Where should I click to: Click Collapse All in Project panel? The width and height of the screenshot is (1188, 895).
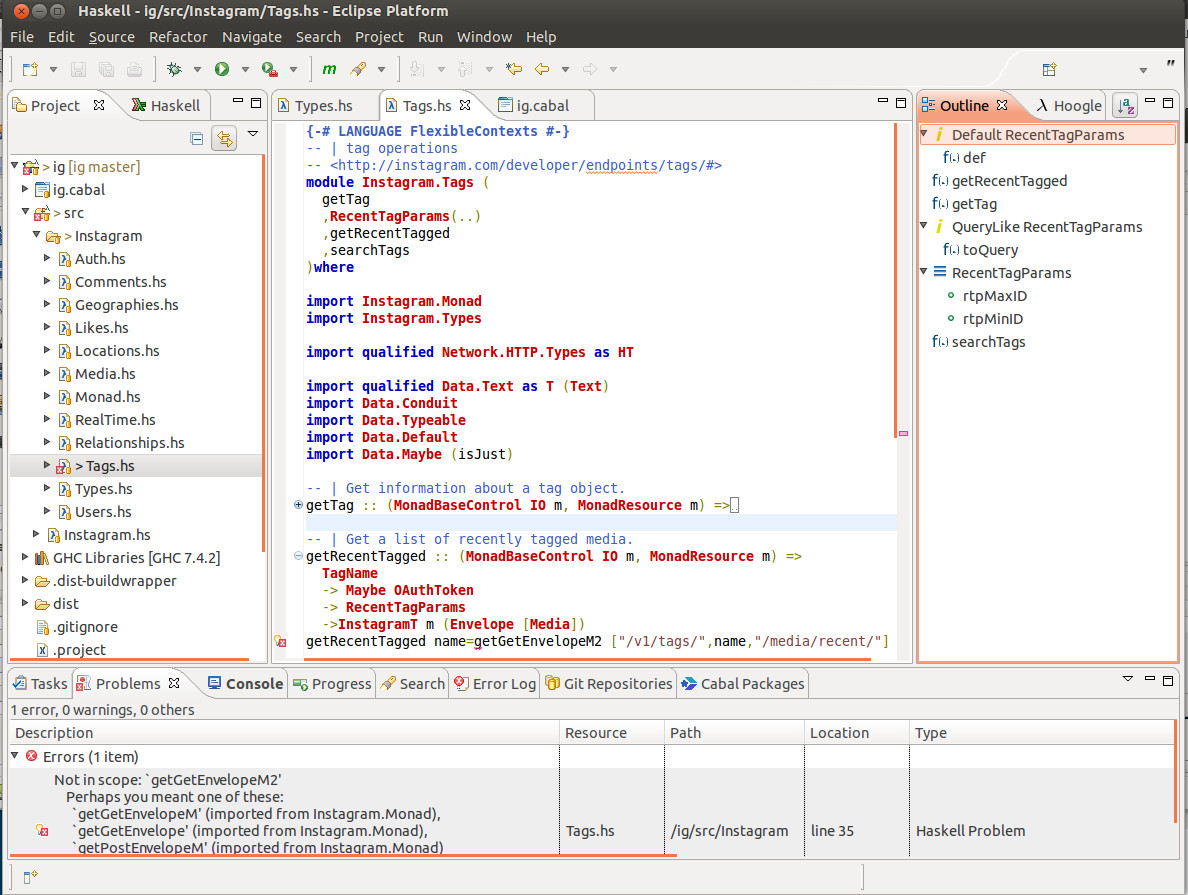(197, 139)
